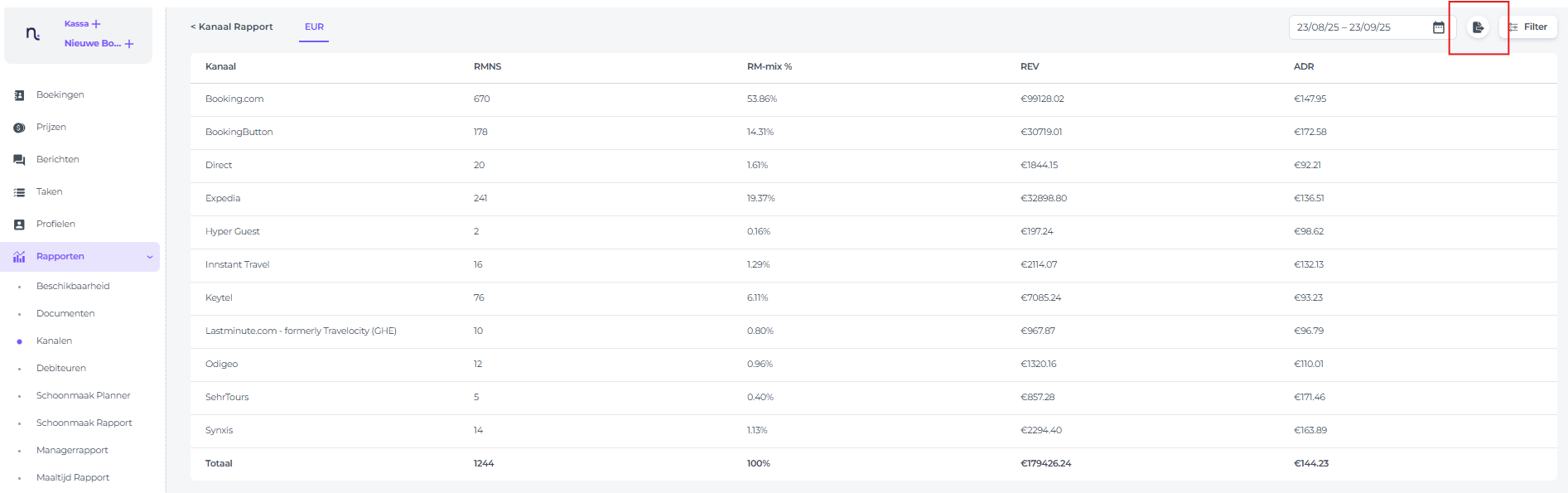Image resolution: width=1568 pixels, height=493 pixels.
Task: Click the Boekingen sidebar icon
Action: pos(19,95)
